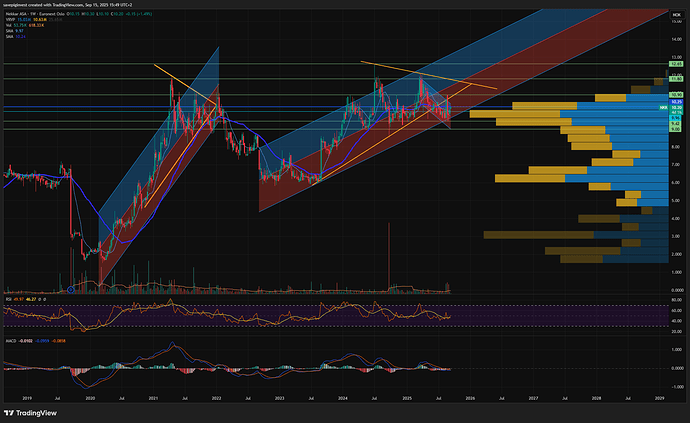Select the RSI pane legend label

(x=8, y=299)
